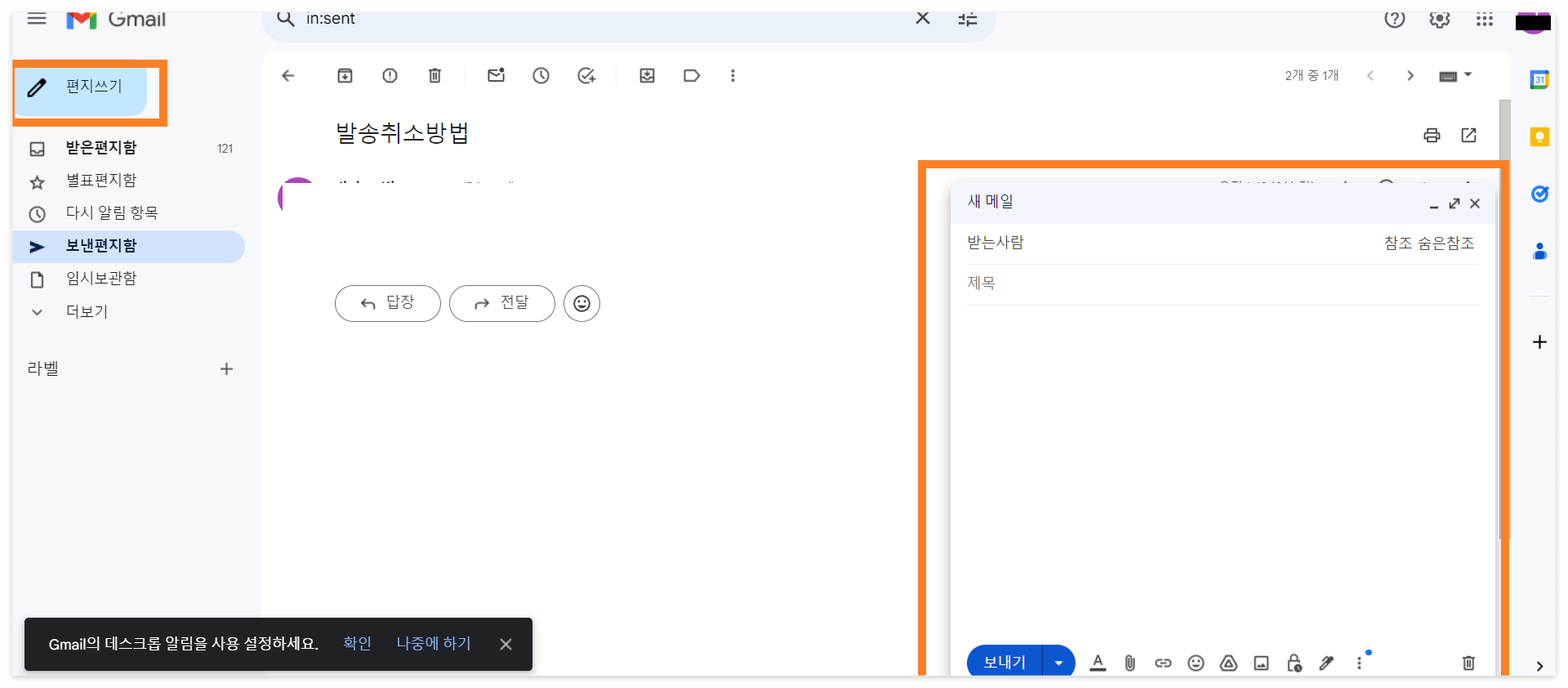Open labels tag icon

click(x=692, y=76)
